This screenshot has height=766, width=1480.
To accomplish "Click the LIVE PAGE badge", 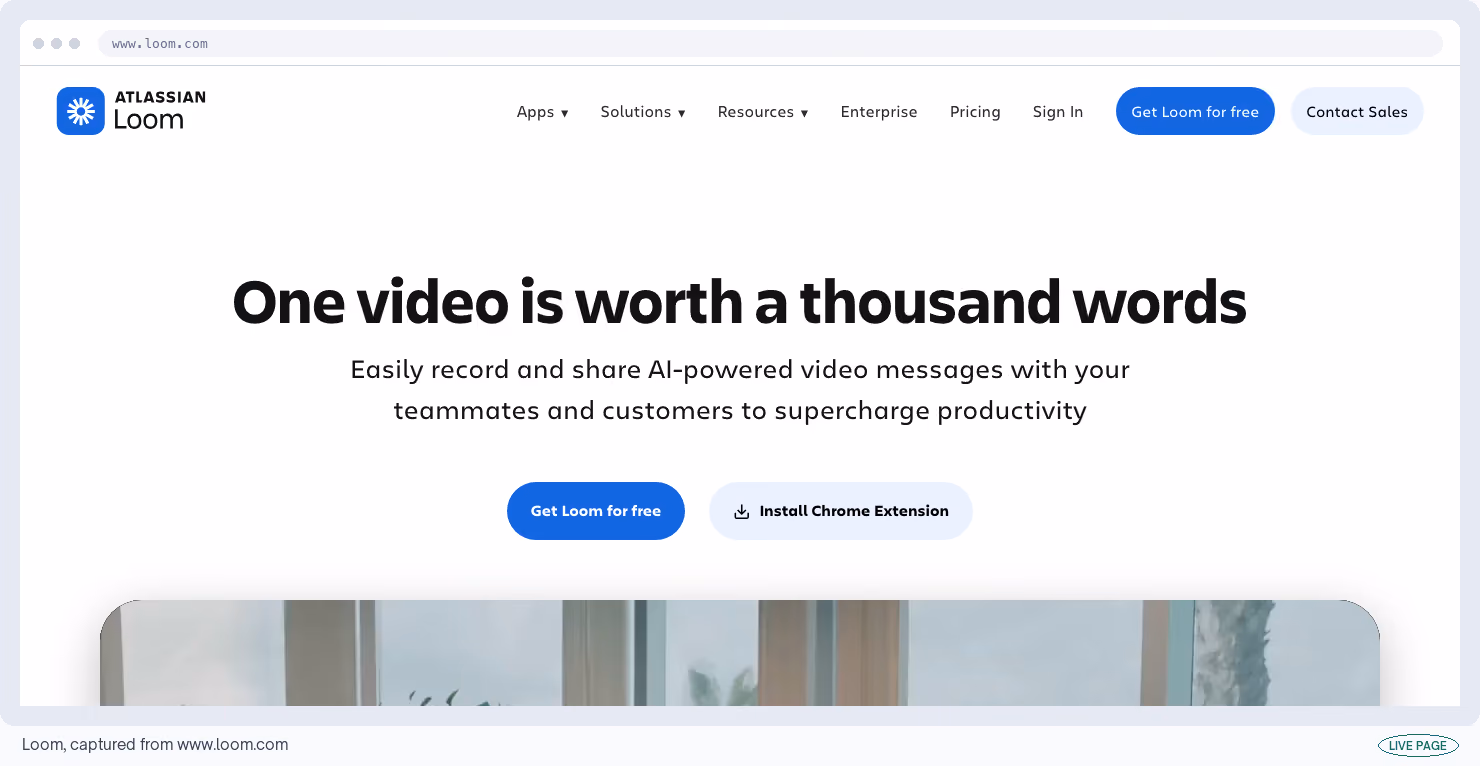I will tap(1418, 746).
